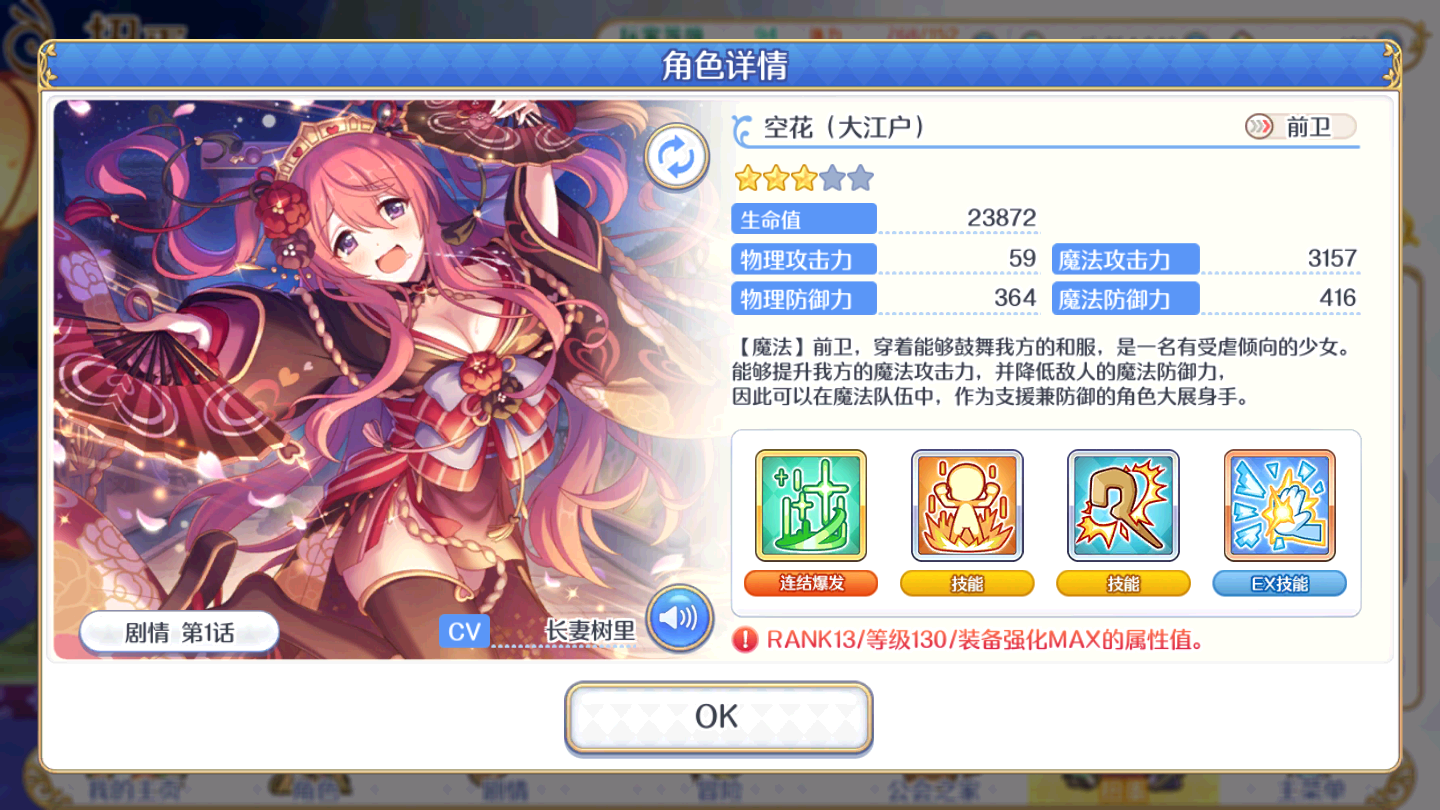Click character name 空花（大江户）
This screenshot has width=1440, height=810.
845,127
